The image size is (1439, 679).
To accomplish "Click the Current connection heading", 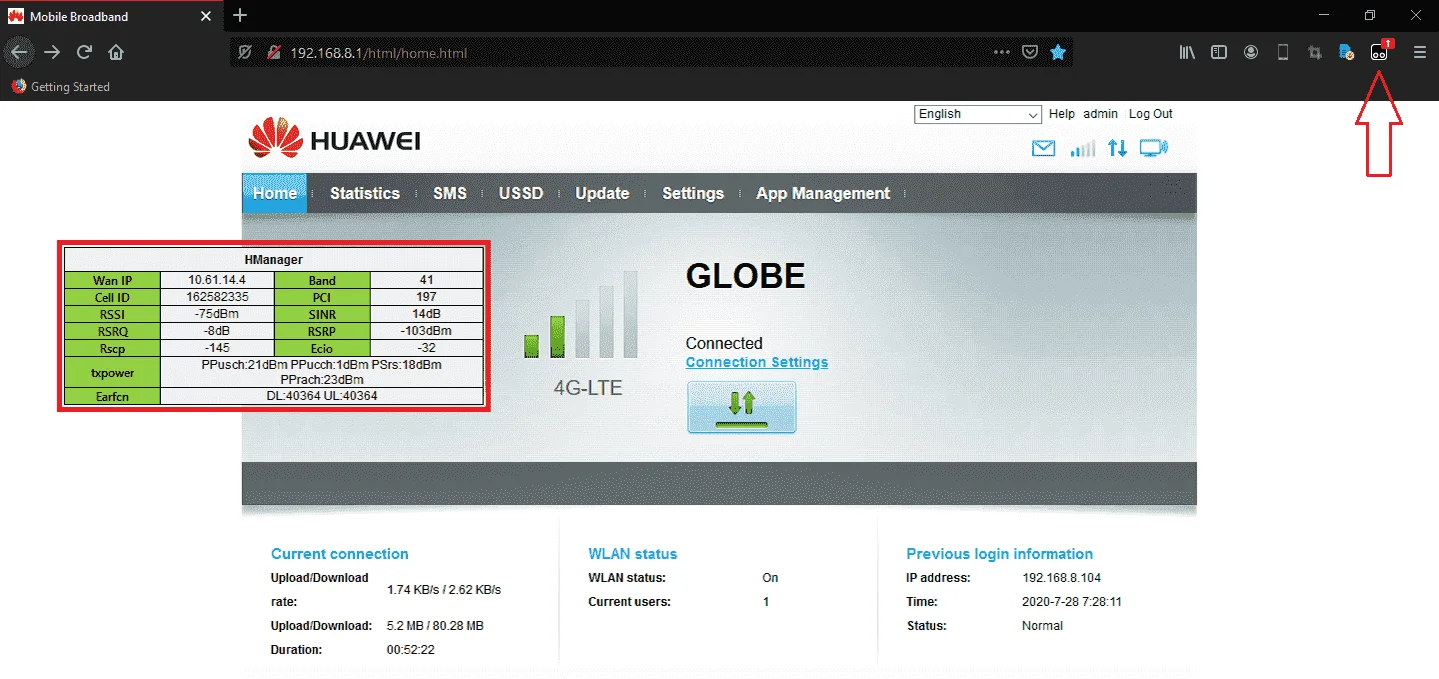I will click(x=340, y=554).
